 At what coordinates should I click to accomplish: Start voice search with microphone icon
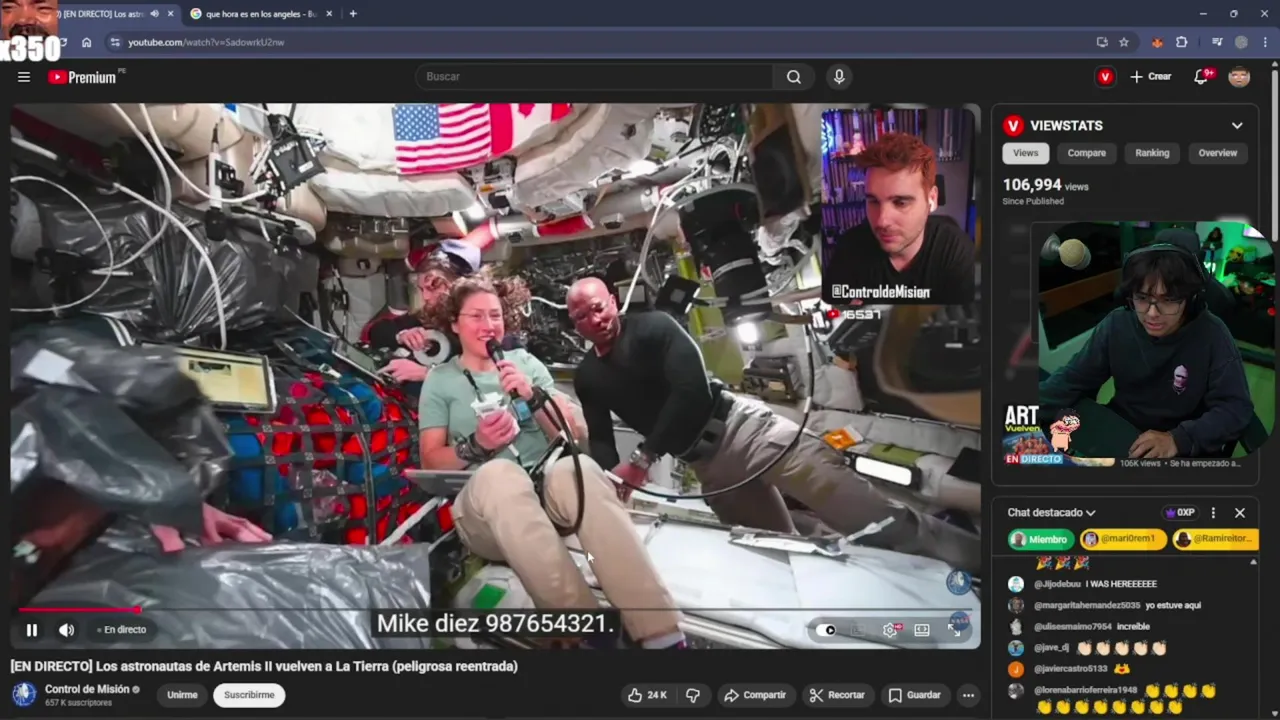[x=839, y=77]
